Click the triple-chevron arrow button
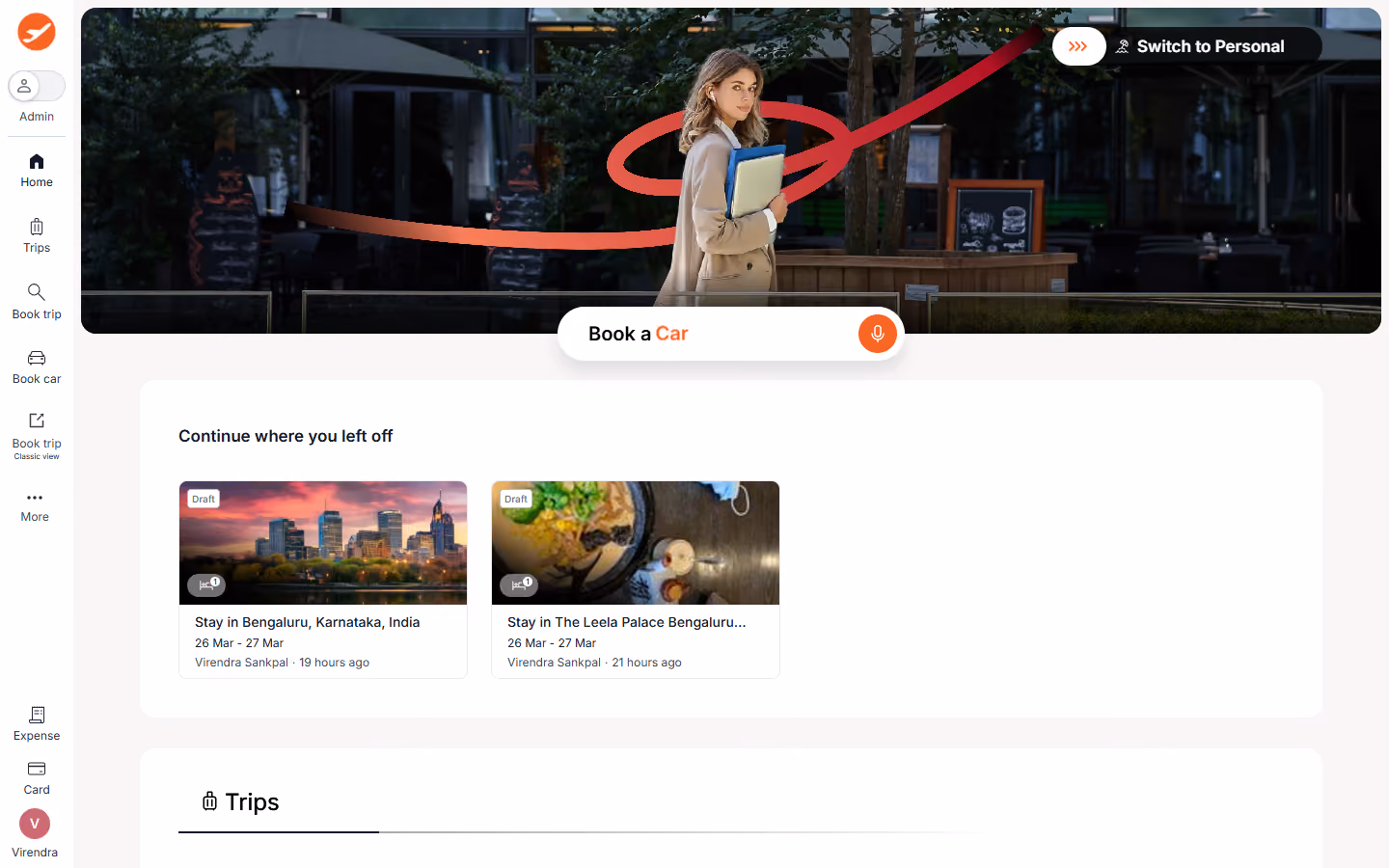This screenshot has width=1389, height=868. [1078, 46]
